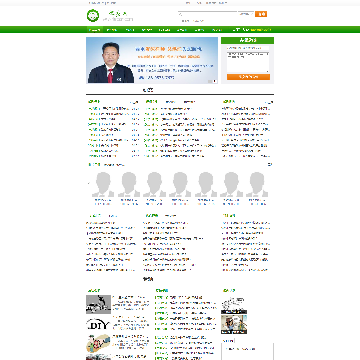Click the small icon right of lawyer section heading
Image resolution: width=360 pixels, height=360 pixels.
click(x=270, y=164)
